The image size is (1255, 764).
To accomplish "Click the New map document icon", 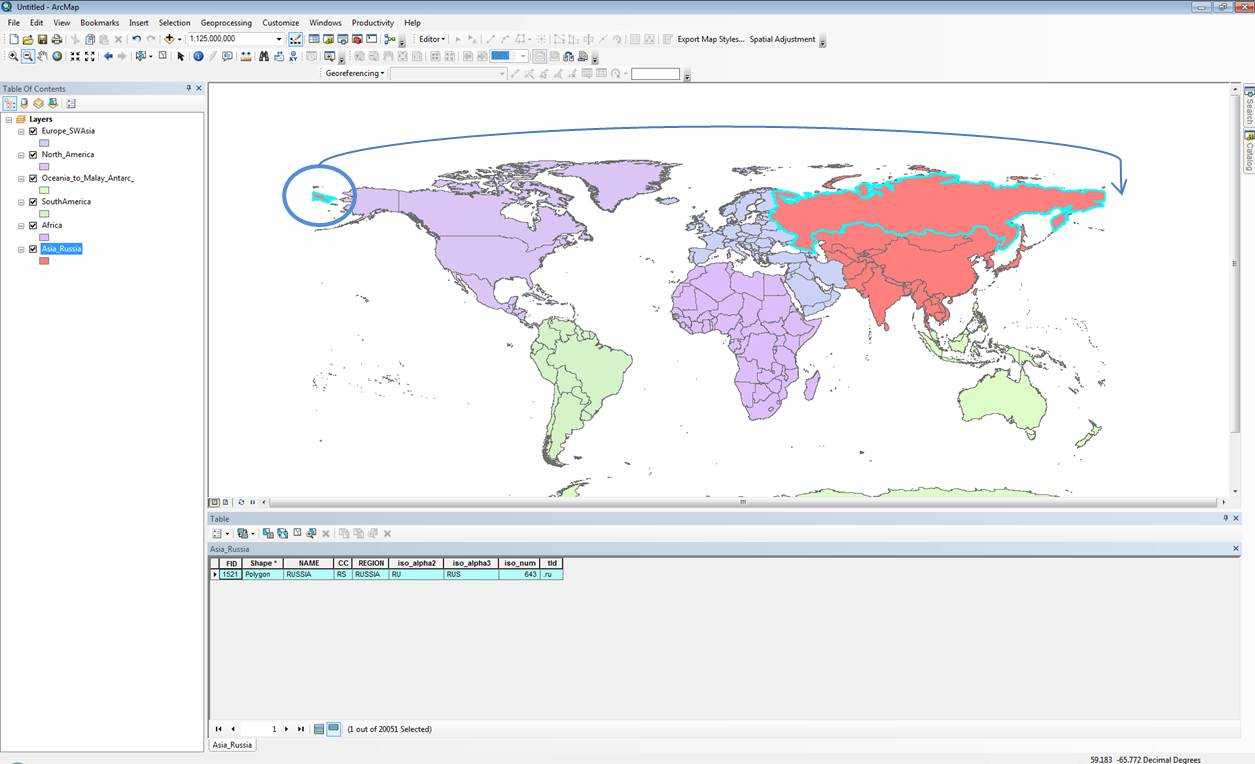I will pos(13,39).
